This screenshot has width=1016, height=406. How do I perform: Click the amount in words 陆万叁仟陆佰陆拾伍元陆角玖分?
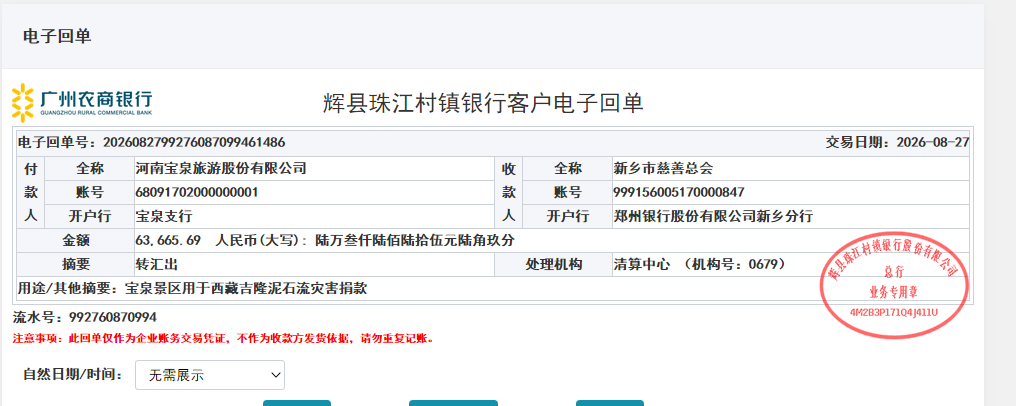click(x=415, y=241)
